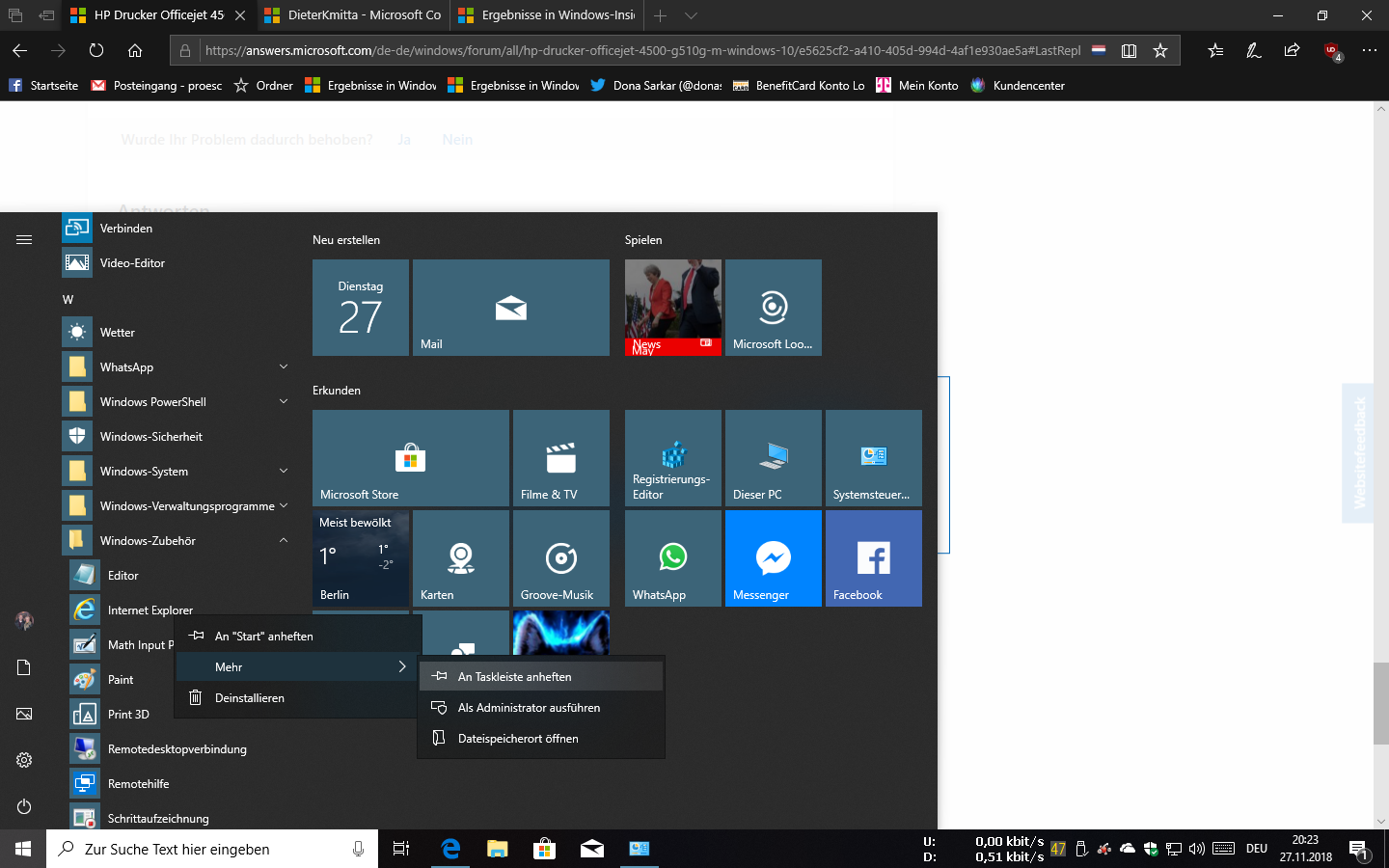This screenshot has height=868, width=1389.
Task: Open the Mehr submenu entry
Action: pyautogui.click(x=299, y=667)
